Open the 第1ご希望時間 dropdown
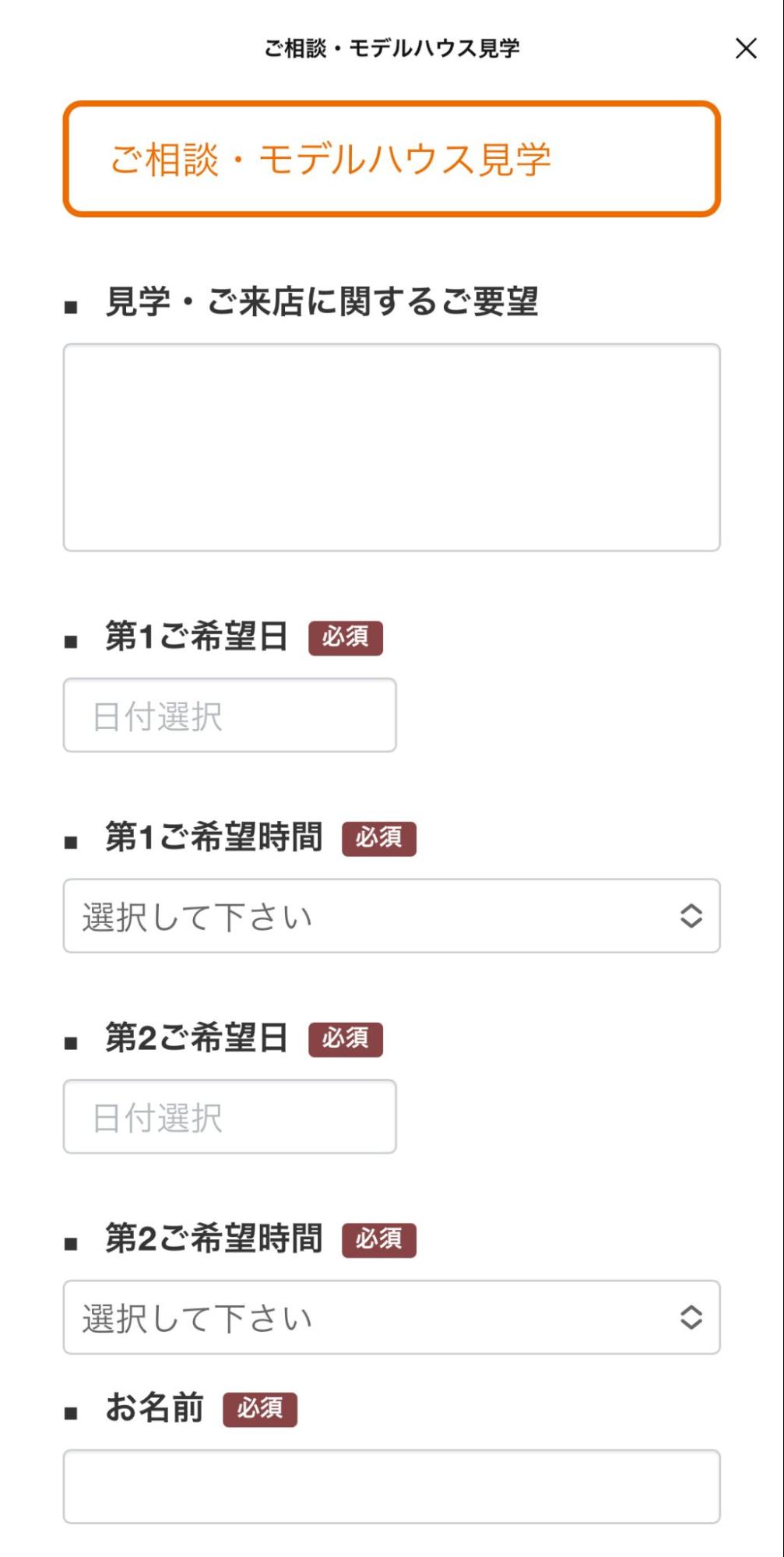Viewport: 784px width, 1557px height. click(392, 917)
